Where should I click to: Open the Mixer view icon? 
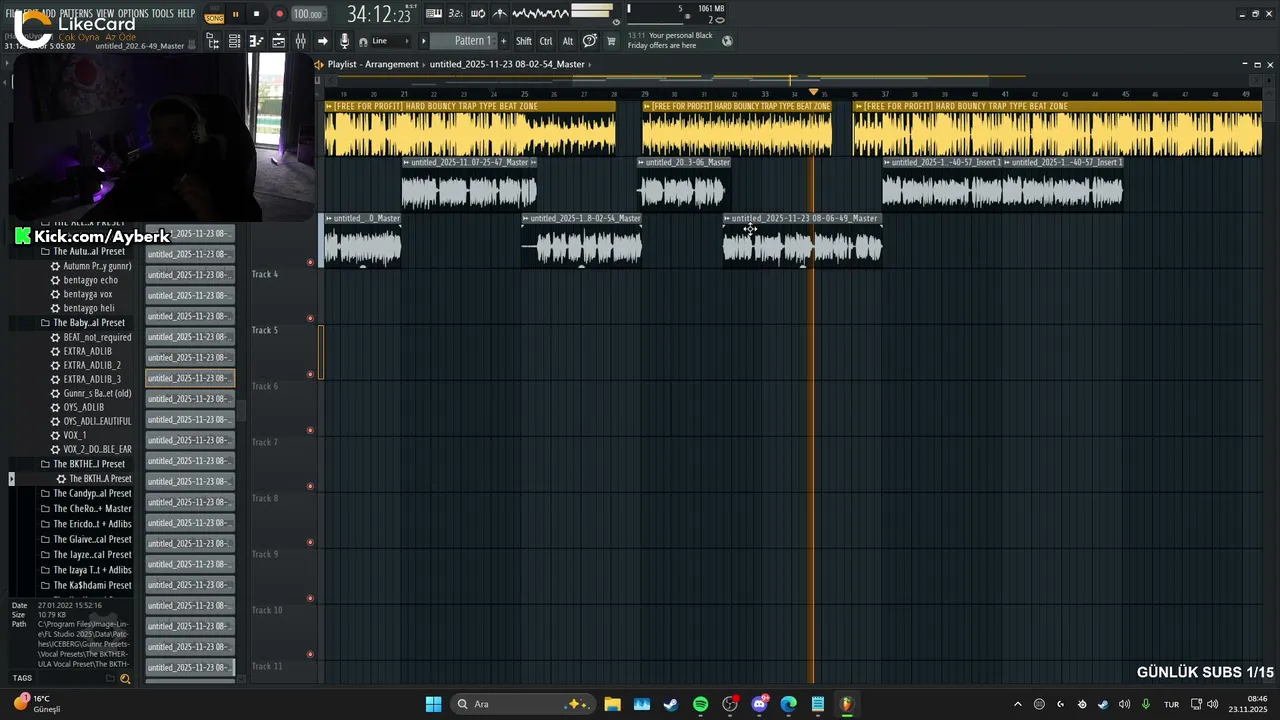point(300,41)
